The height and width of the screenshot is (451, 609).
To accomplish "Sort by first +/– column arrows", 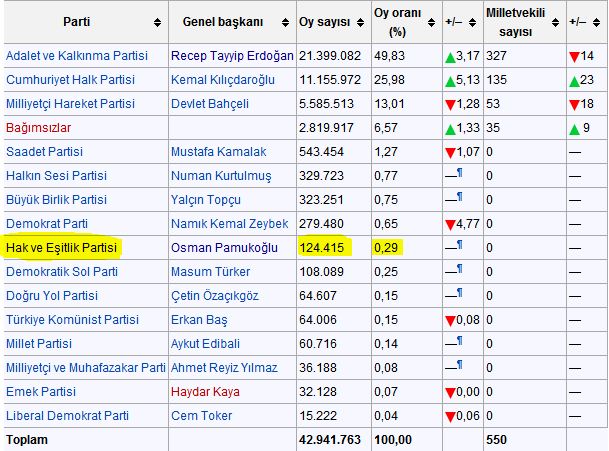I will point(473,23).
